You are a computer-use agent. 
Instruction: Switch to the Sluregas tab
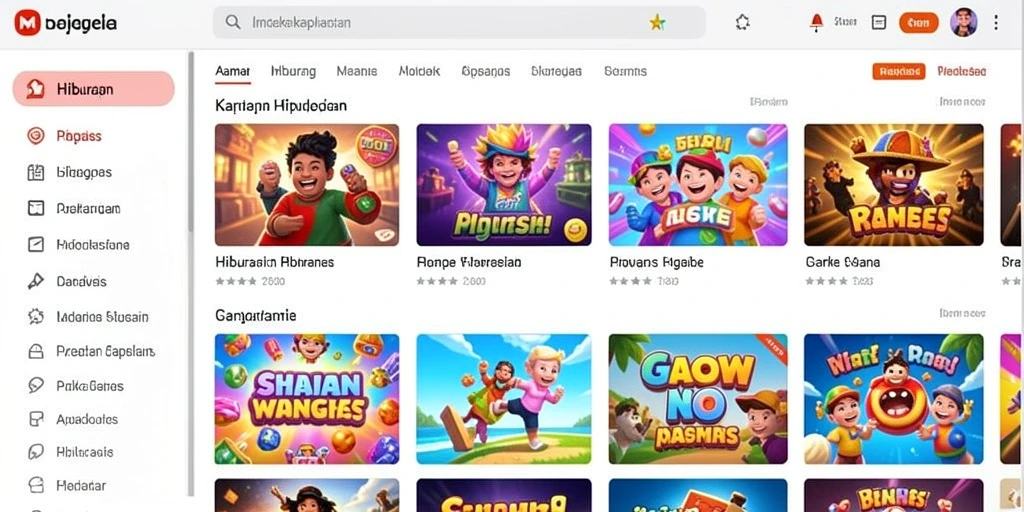click(x=556, y=71)
